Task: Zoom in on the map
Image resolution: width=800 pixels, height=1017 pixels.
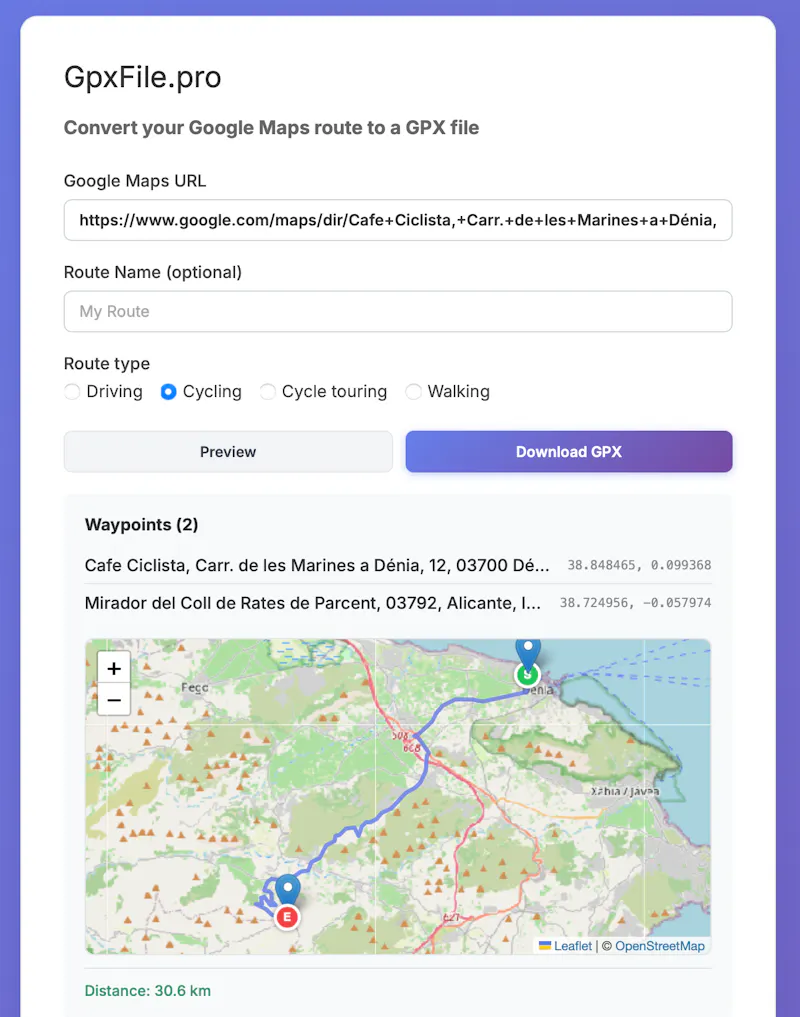Action: pyautogui.click(x=114, y=668)
